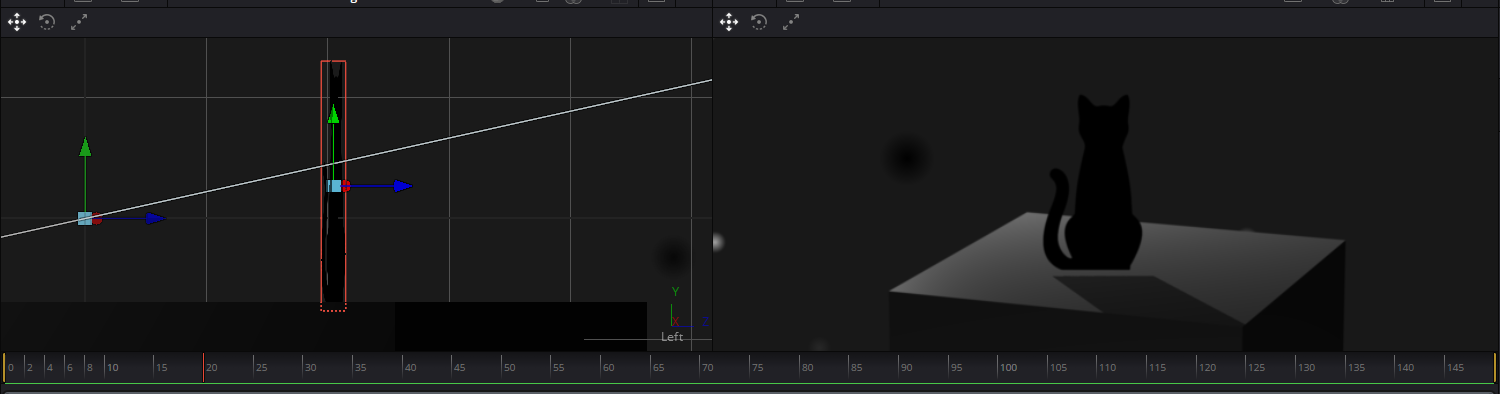Click the red X-axis handle of selected object
Image resolution: width=1500 pixels, height=394 pixels.
[346, 186]
